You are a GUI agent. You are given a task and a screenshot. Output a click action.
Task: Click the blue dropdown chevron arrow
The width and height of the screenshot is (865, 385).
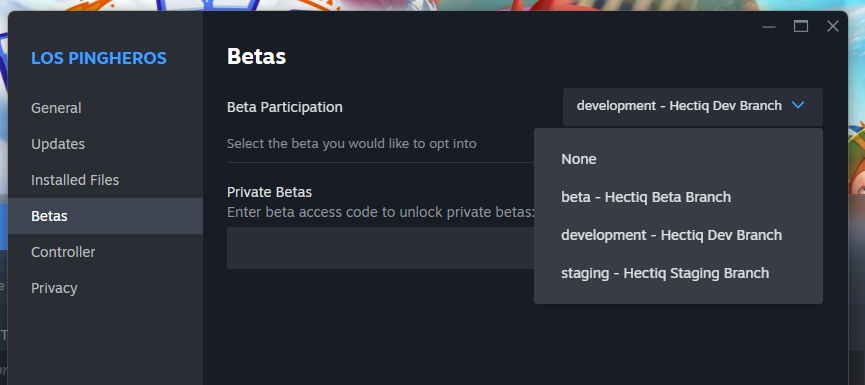click(798, 105)
